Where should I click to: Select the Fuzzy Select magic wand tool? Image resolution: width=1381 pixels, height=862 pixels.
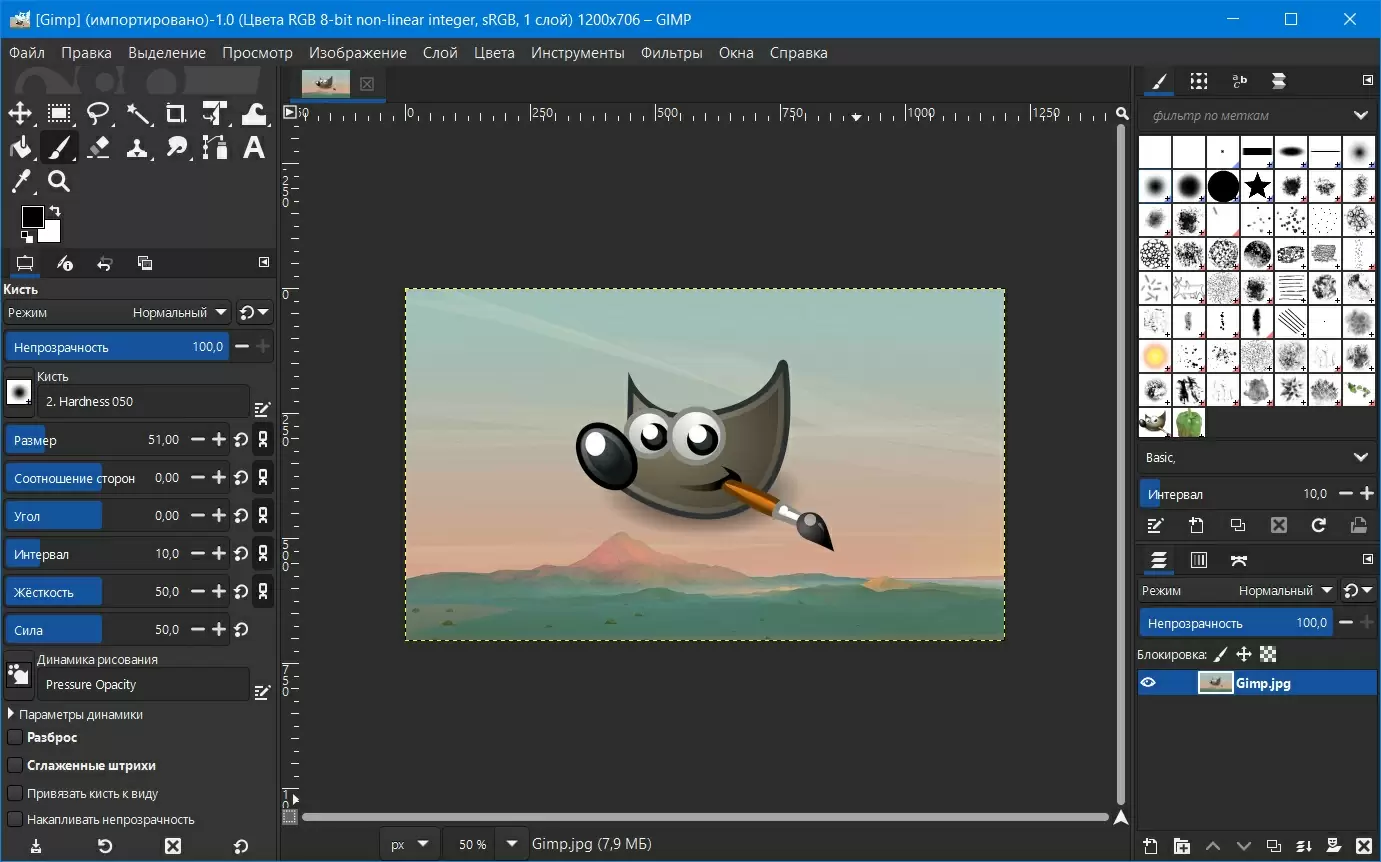[137, 113]
